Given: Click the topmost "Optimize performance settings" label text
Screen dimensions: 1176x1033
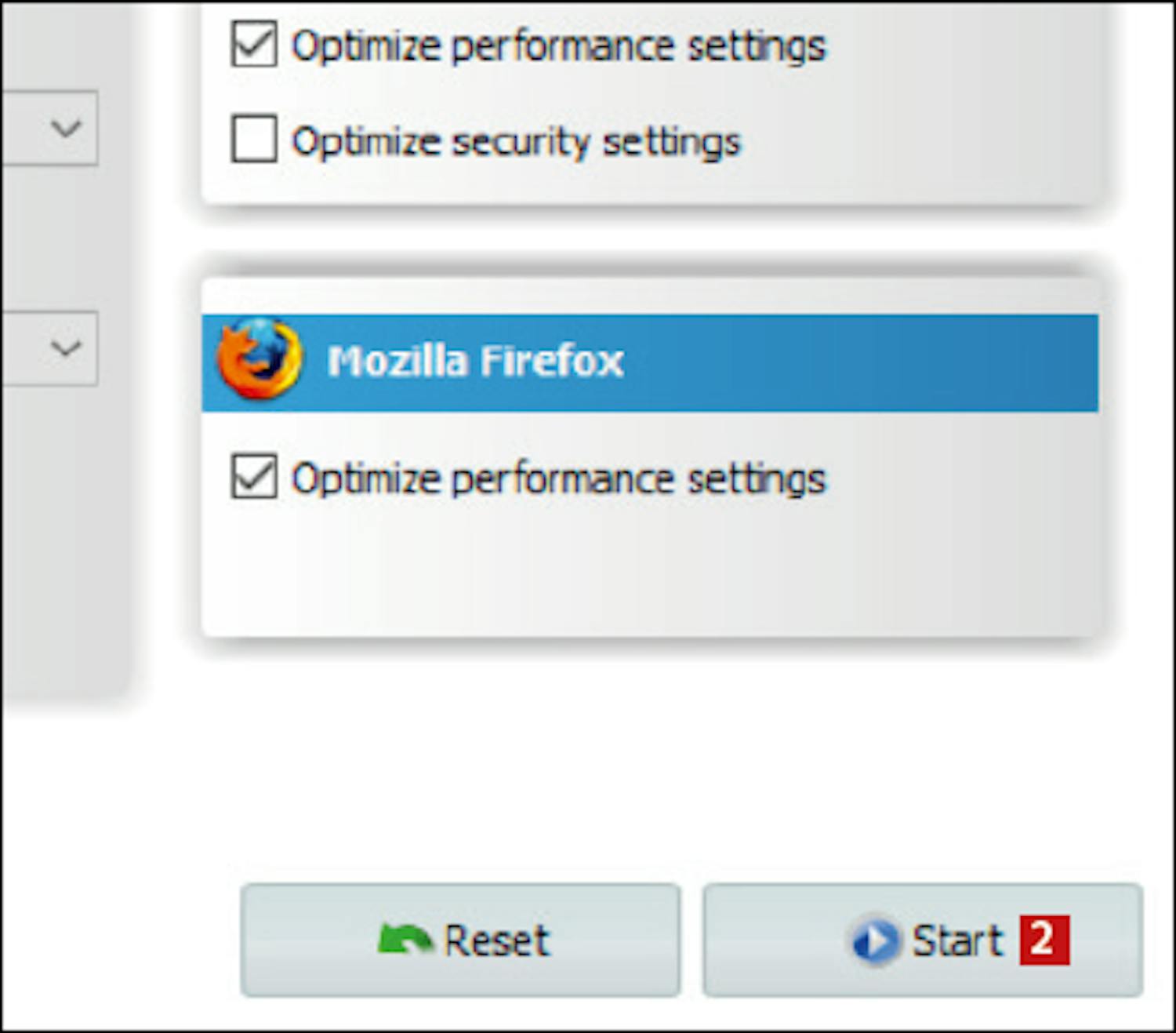Looking at the screenshot, I should coord(558,46).
